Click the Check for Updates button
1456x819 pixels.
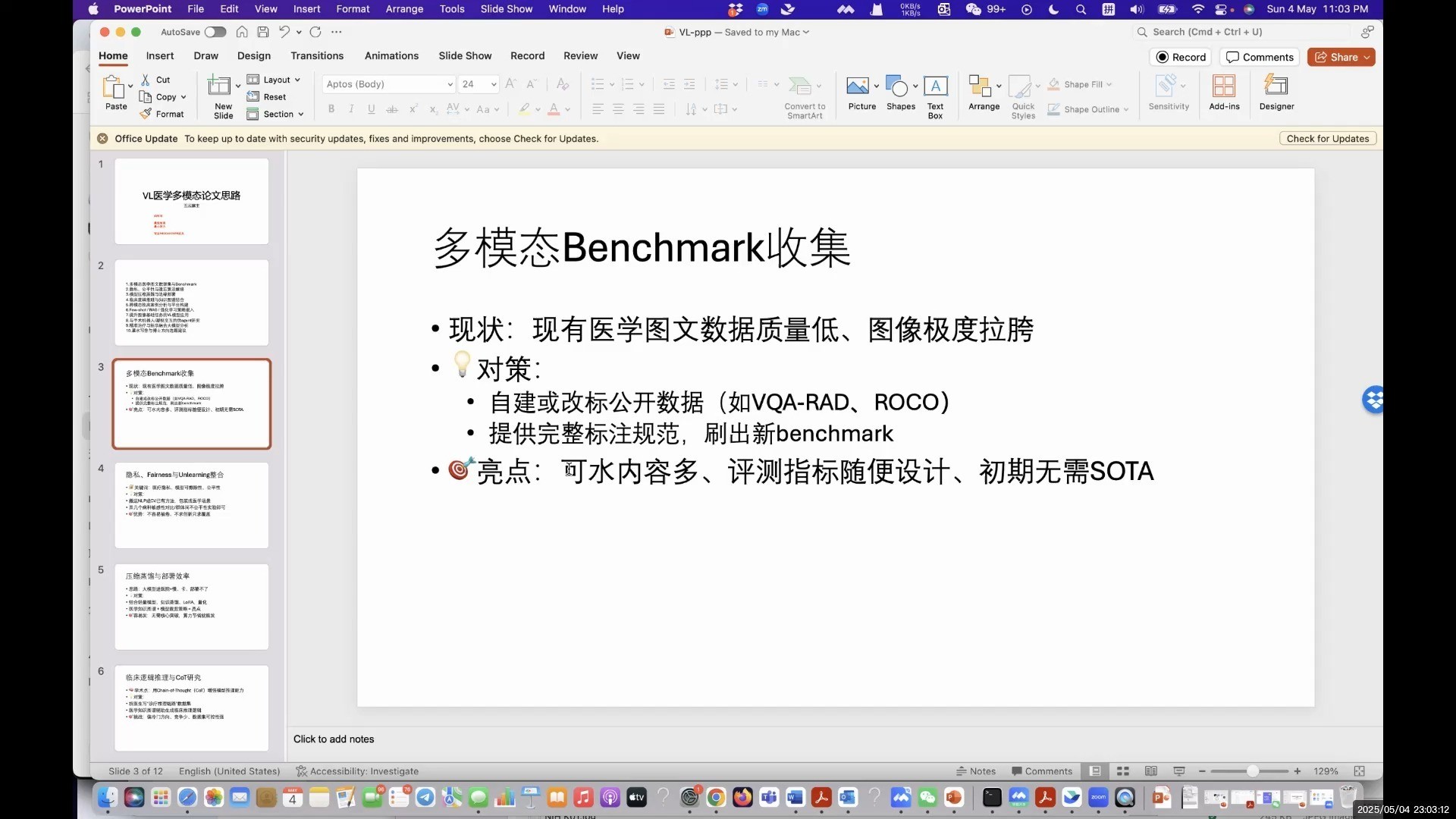[x=1327, y=139]
